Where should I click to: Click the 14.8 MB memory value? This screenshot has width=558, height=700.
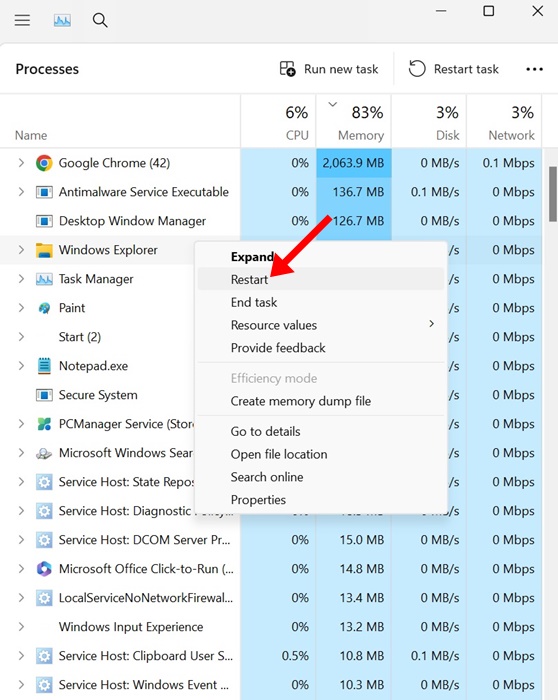click(x=362, y=569)
